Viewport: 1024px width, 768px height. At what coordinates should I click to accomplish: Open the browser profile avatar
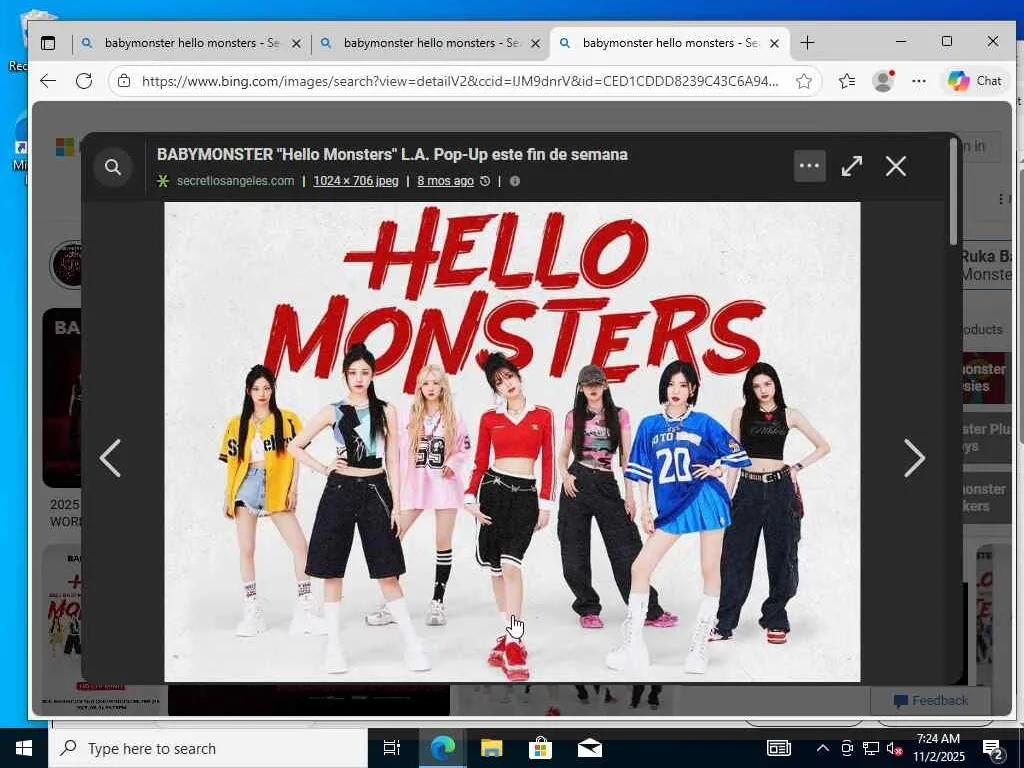pyautogui.click(x=883, y=81)
